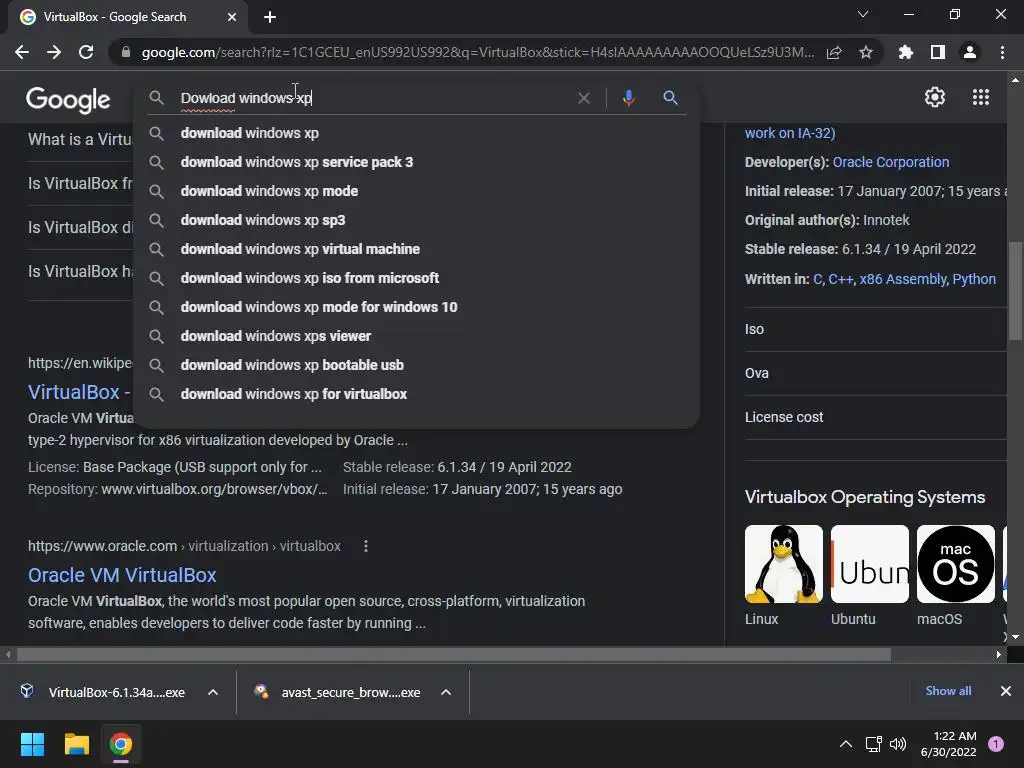
Task: Expand 'What is a Virtu' question
Action: (80, 139)
